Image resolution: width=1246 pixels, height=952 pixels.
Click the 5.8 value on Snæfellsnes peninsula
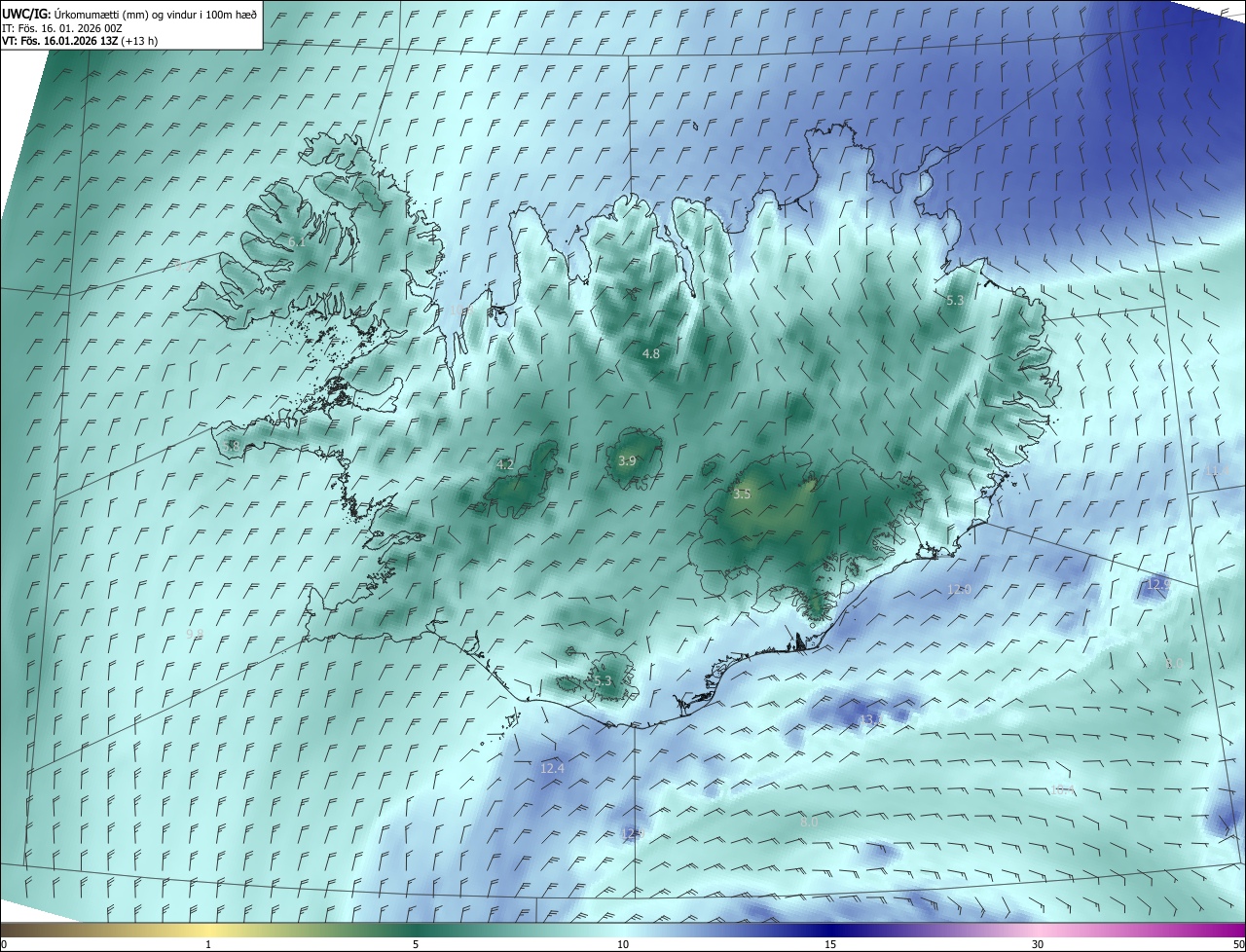coord(232,446)
